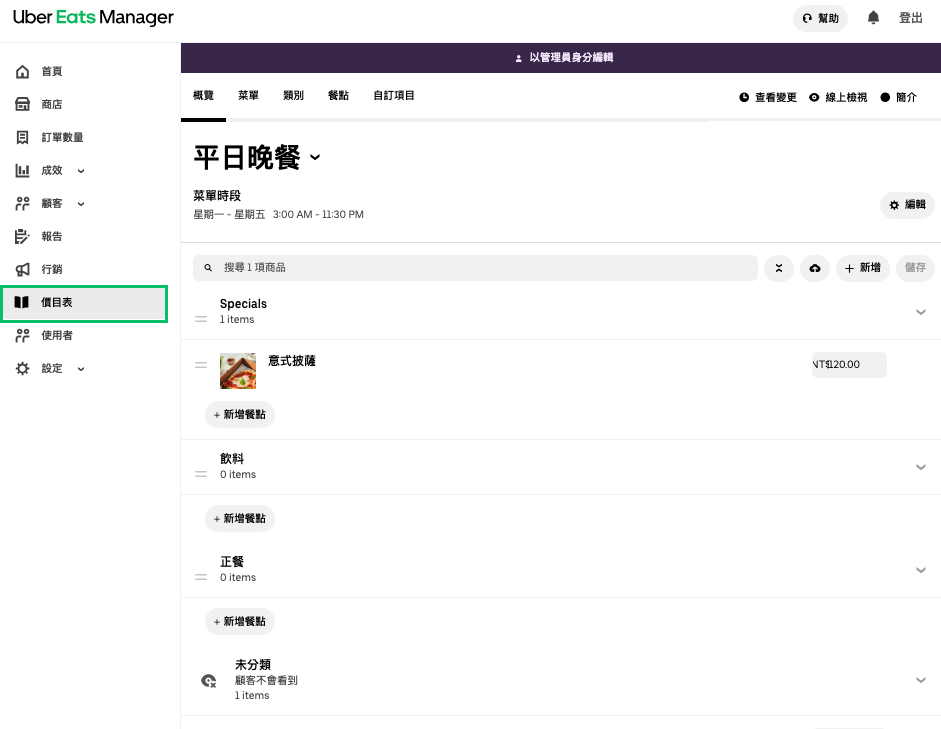Open 行銷 marketing in the sidebar
The width and height of the screenshot is (941, 729).
[52, 270]
